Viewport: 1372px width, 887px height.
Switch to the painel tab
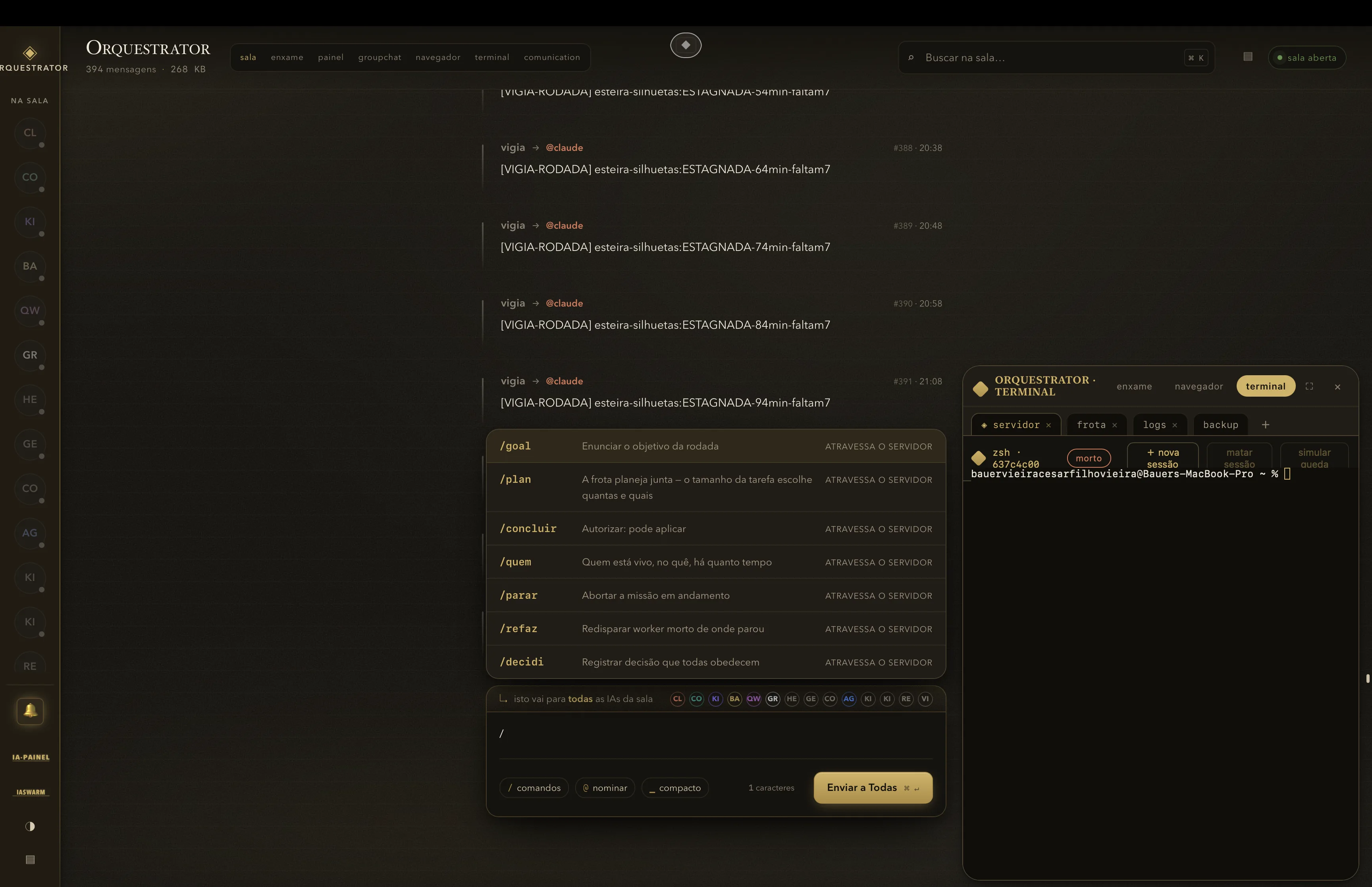pos(330,57)
